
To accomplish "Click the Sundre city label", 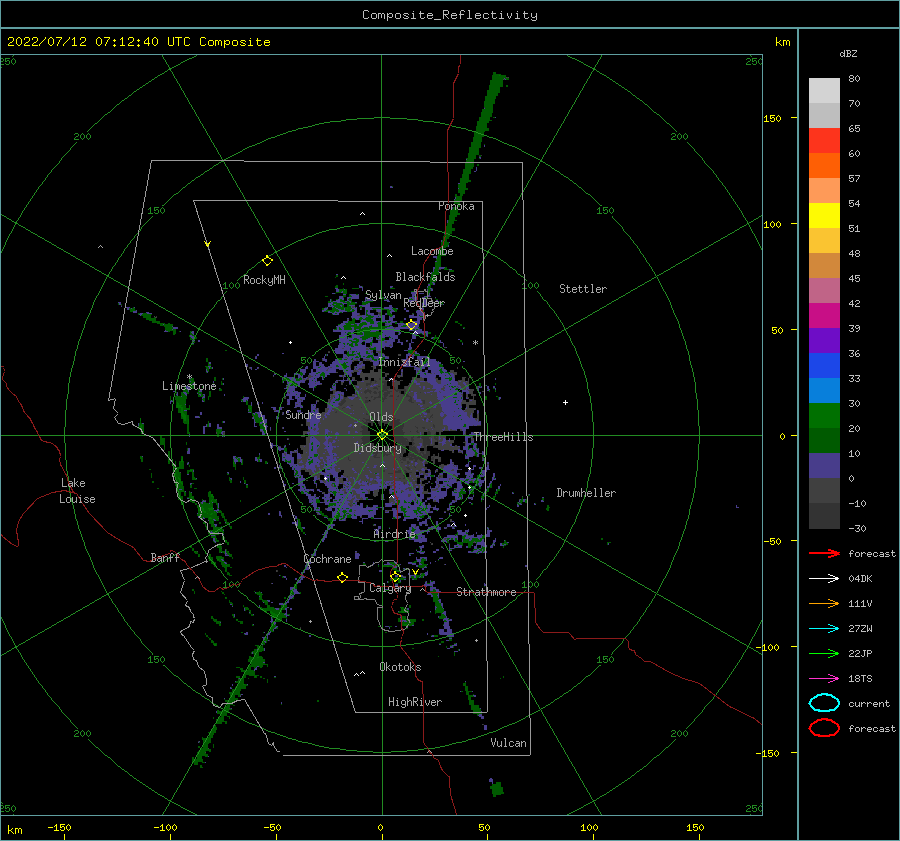I will pos(303,414).
